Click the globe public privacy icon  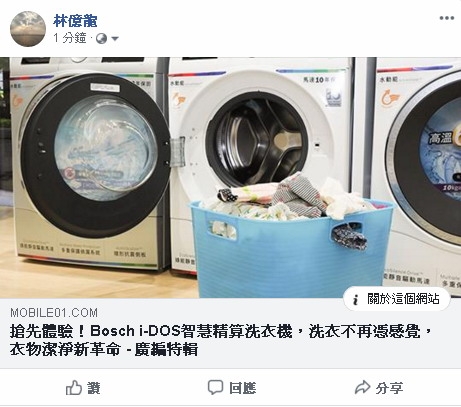pos(101,39)
